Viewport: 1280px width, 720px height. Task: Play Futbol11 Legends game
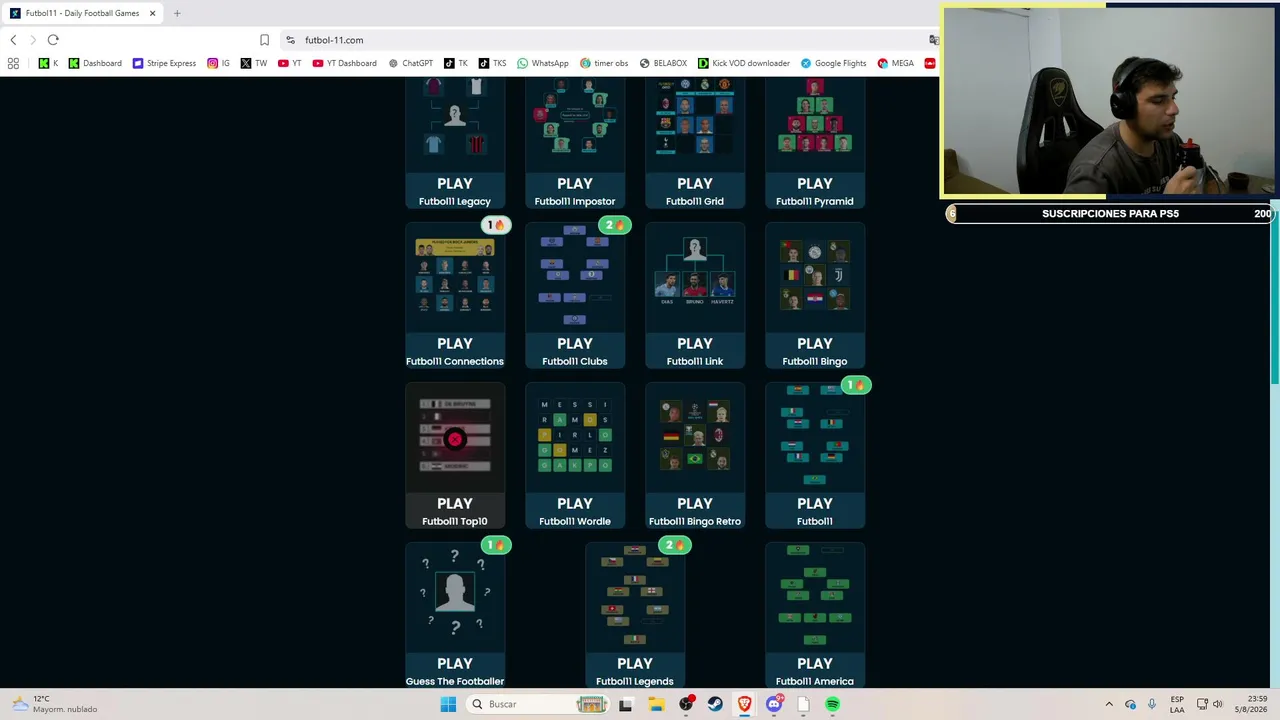coord(635,663)
